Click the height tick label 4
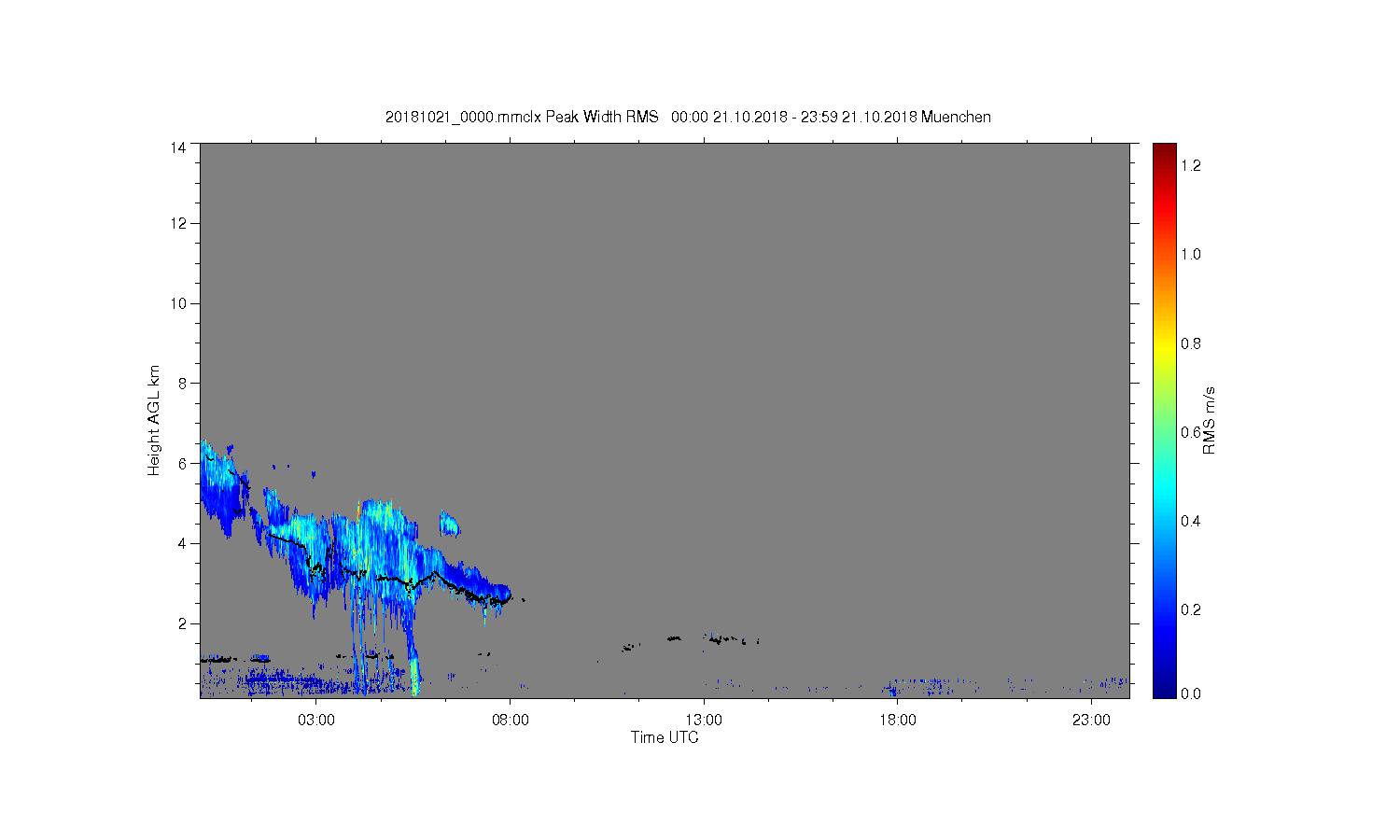Viewport: 1400px width, 840px height. 183,543
